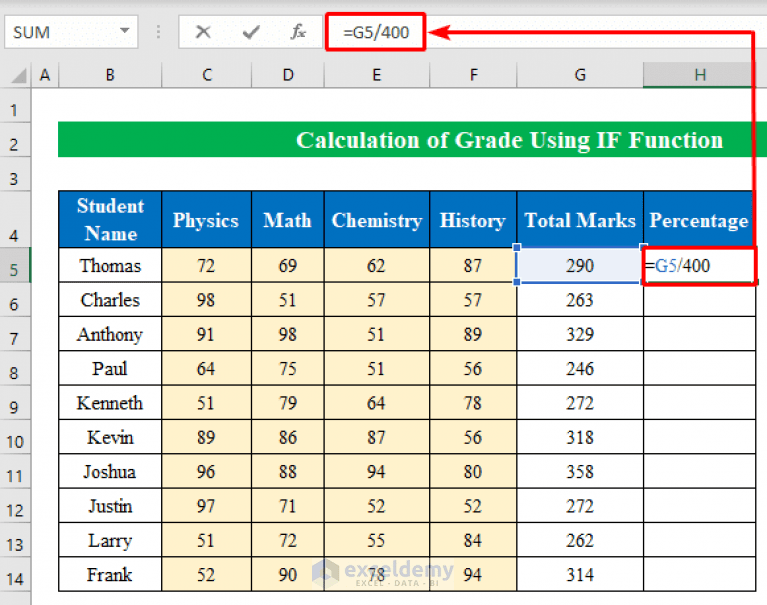
Task: Select column G header
Action: point(580,75)
